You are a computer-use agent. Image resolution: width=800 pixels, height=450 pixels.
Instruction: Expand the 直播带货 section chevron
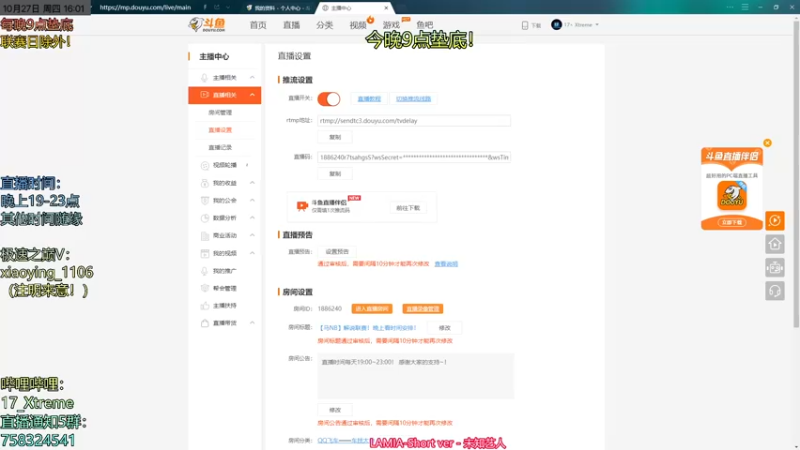252,323
